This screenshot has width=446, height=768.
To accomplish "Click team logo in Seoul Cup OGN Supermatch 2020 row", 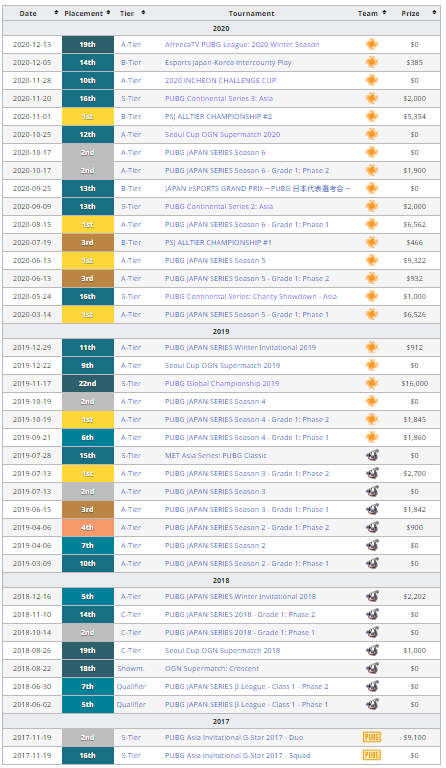I will [x=372, y=135].
